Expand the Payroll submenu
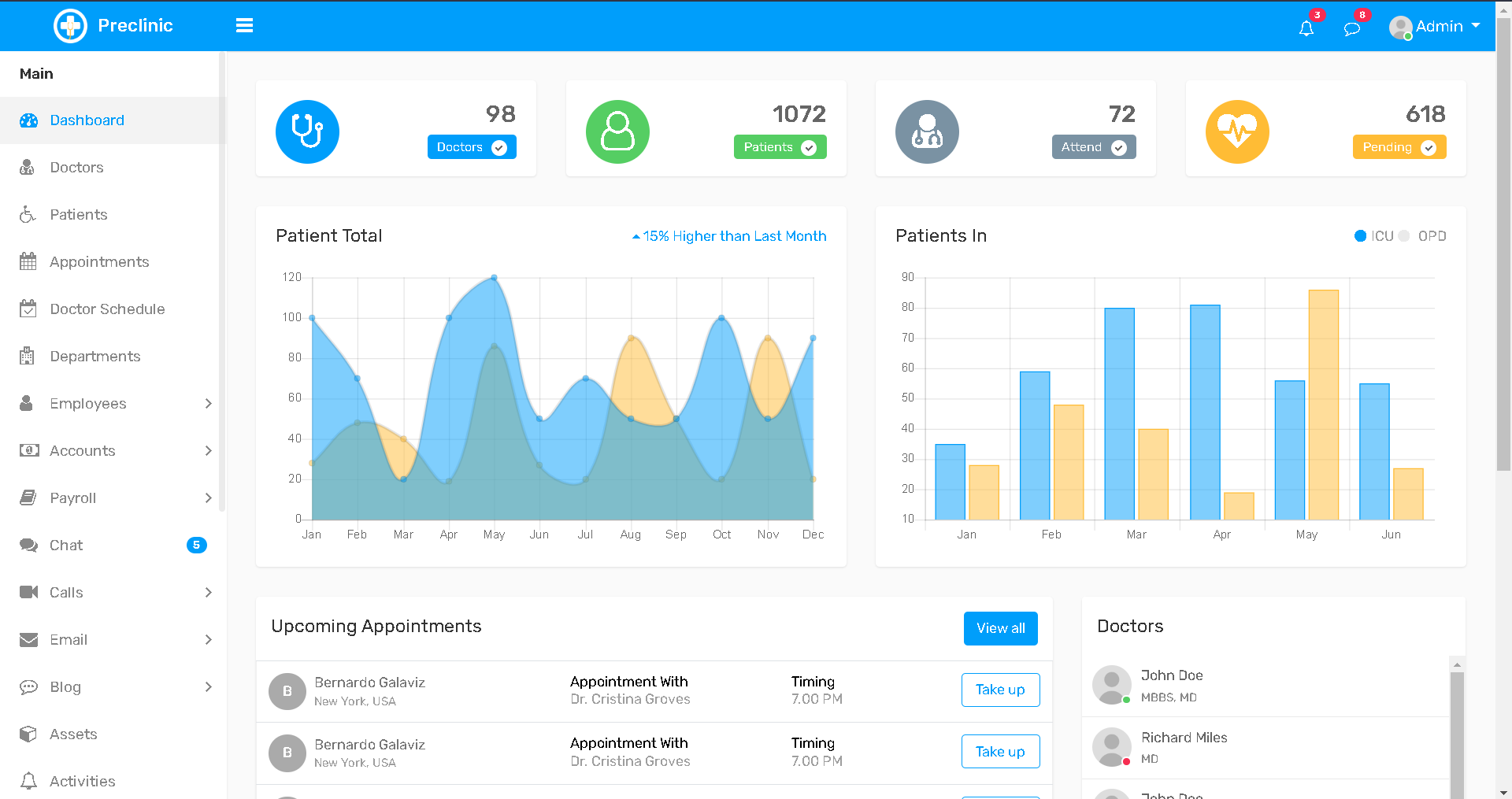 [x=208, y=498]
